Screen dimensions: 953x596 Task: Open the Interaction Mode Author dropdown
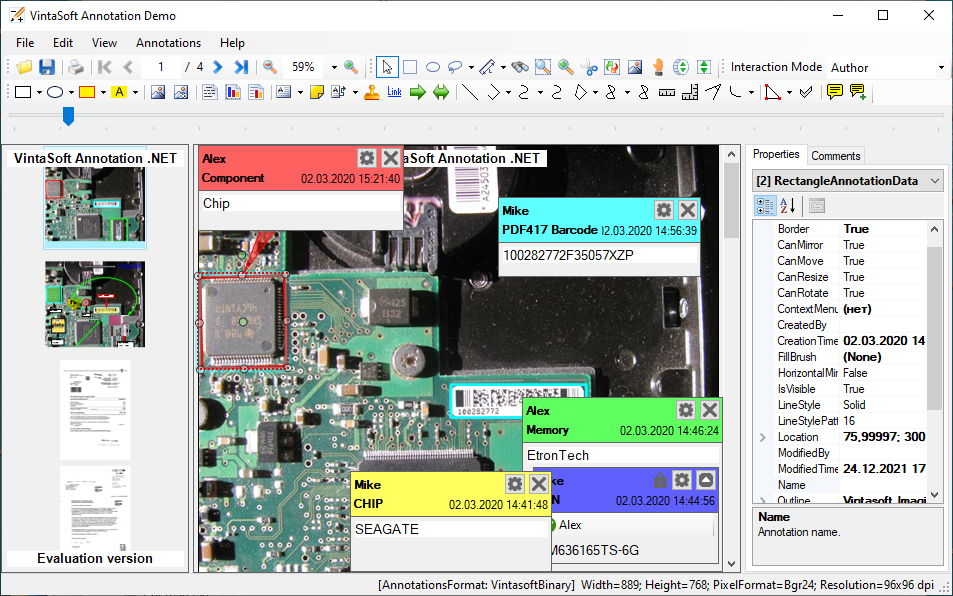click(x=940, y=68)
